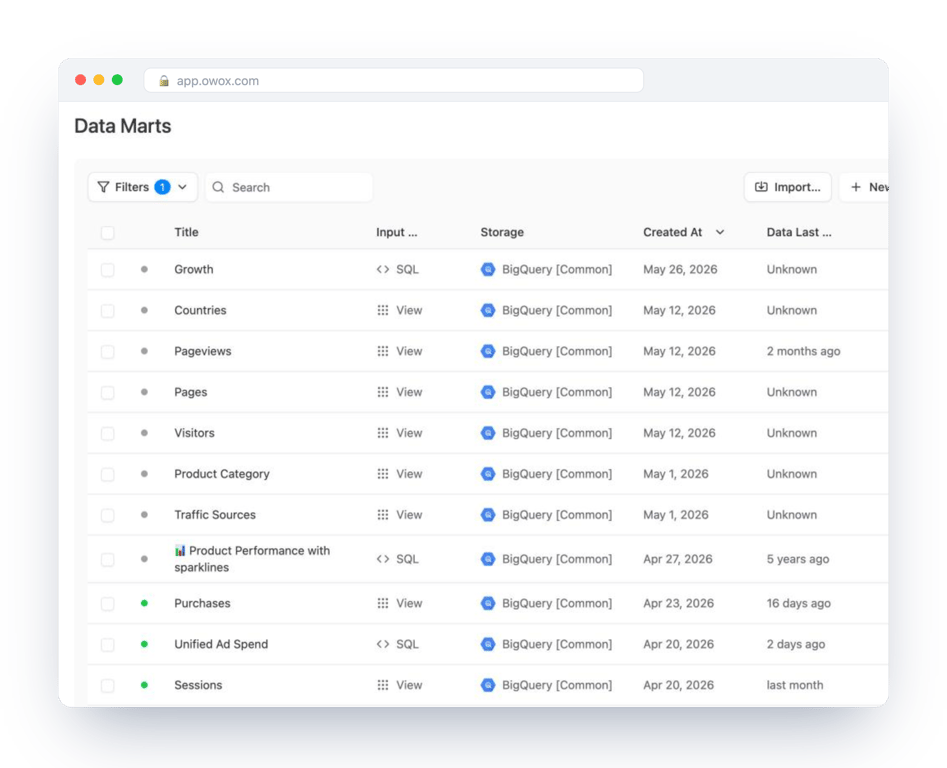Click the BigQuery icon in Purchases row

click(488, 603)
